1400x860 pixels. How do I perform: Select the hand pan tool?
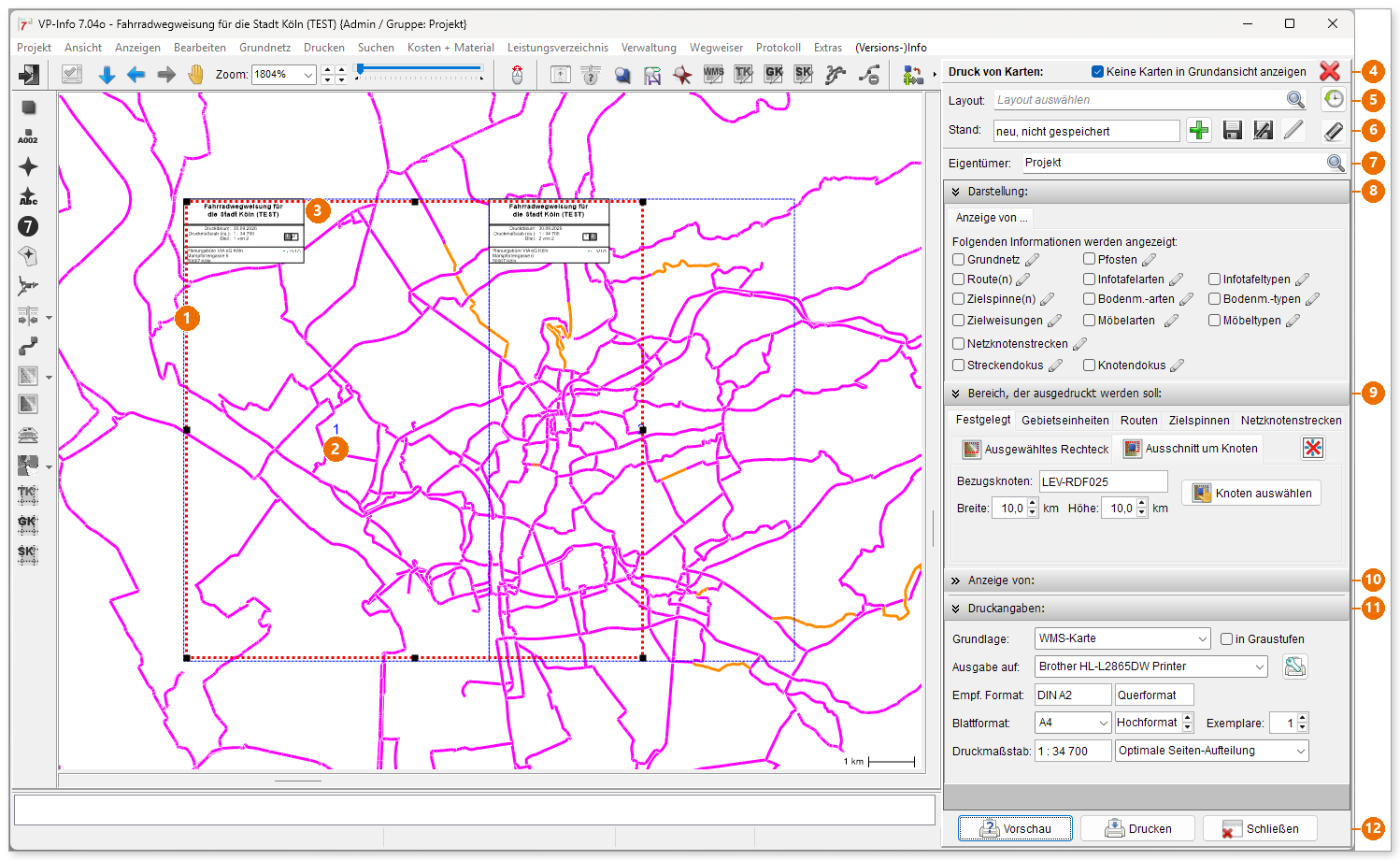click(195, 75)
